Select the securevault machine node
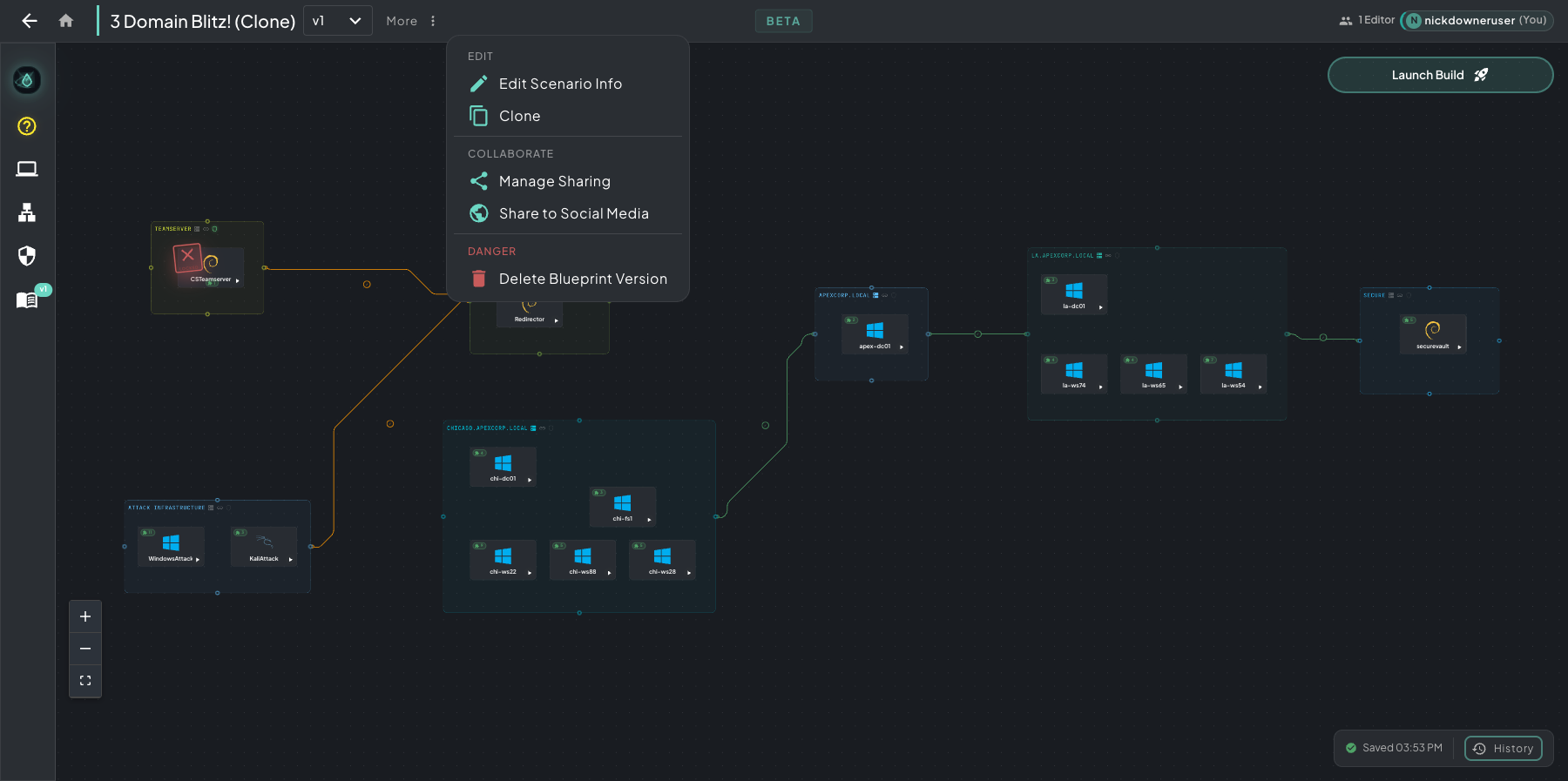 point(1433,334)
